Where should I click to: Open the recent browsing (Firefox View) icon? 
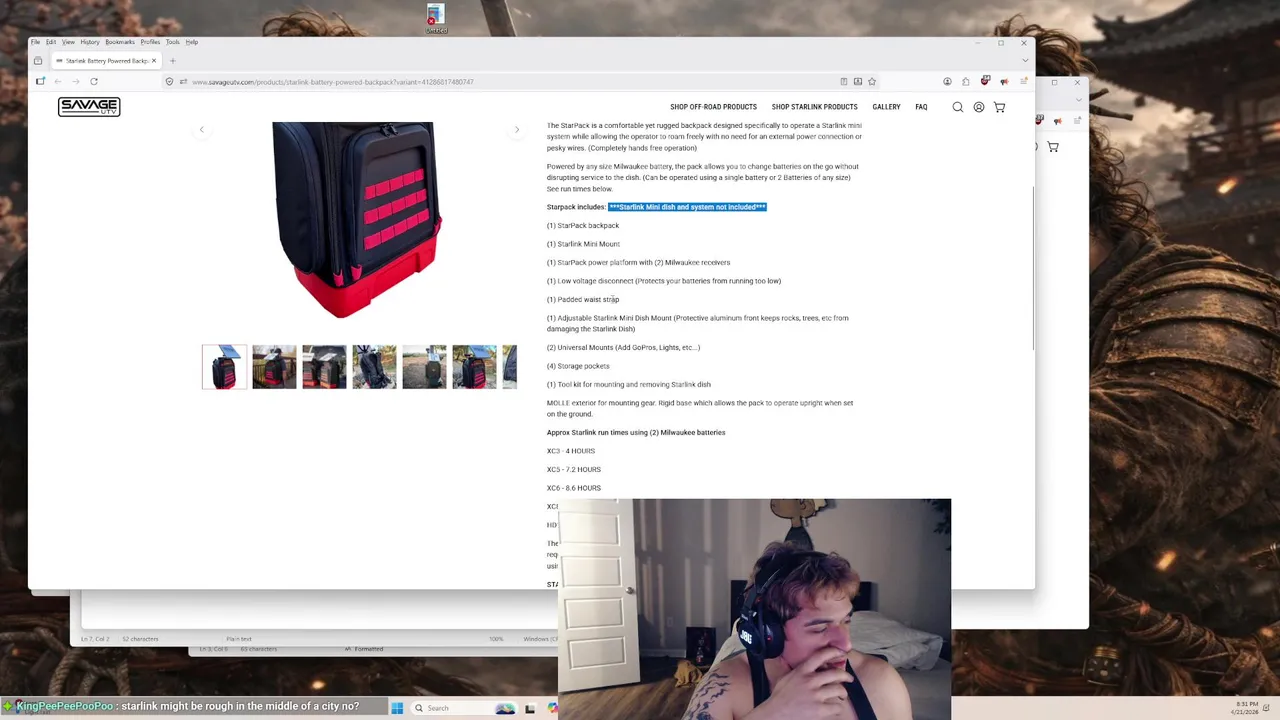(x=38, y=61)
